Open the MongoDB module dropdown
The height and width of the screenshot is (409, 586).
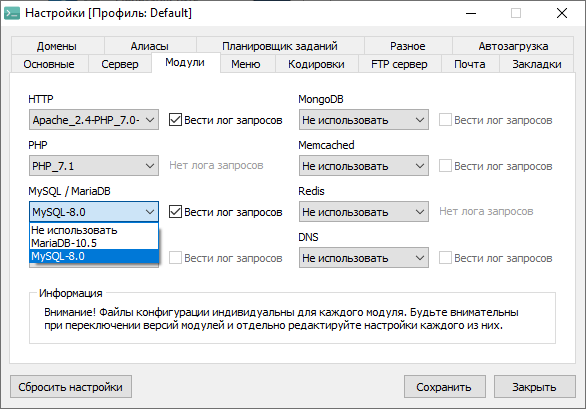tap(364, 120)
